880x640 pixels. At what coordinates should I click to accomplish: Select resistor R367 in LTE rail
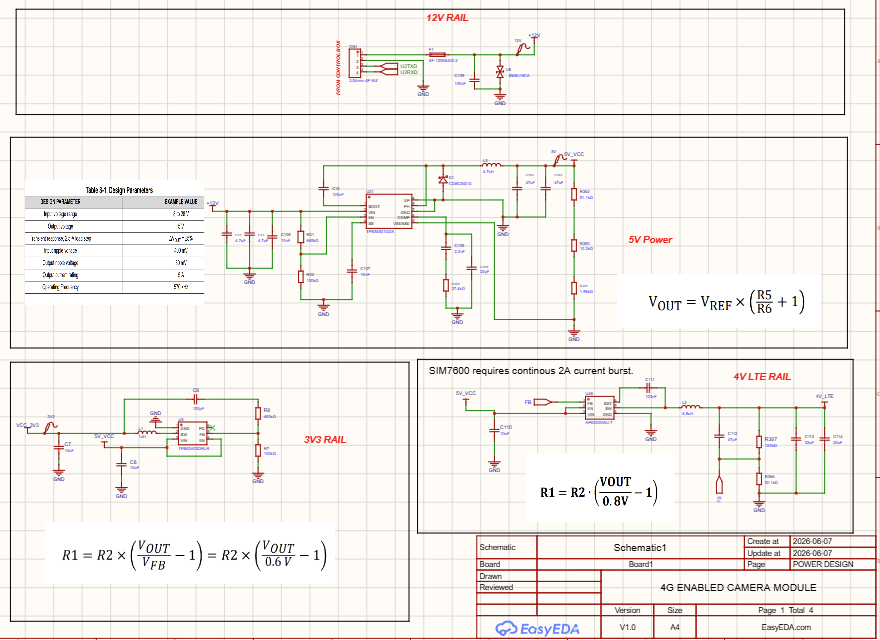758,441
